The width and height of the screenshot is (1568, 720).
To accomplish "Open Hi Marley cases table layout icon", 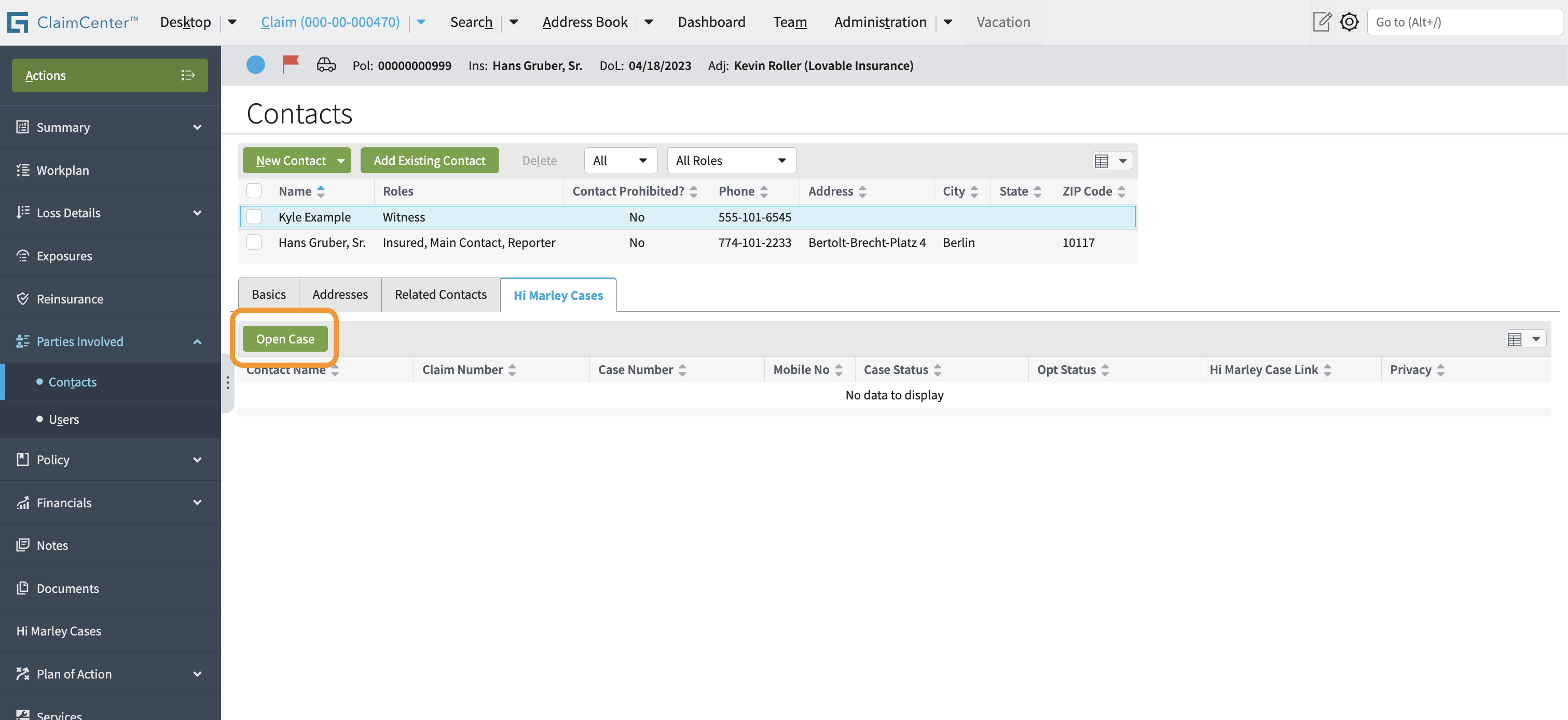I will coord(1525,339).
